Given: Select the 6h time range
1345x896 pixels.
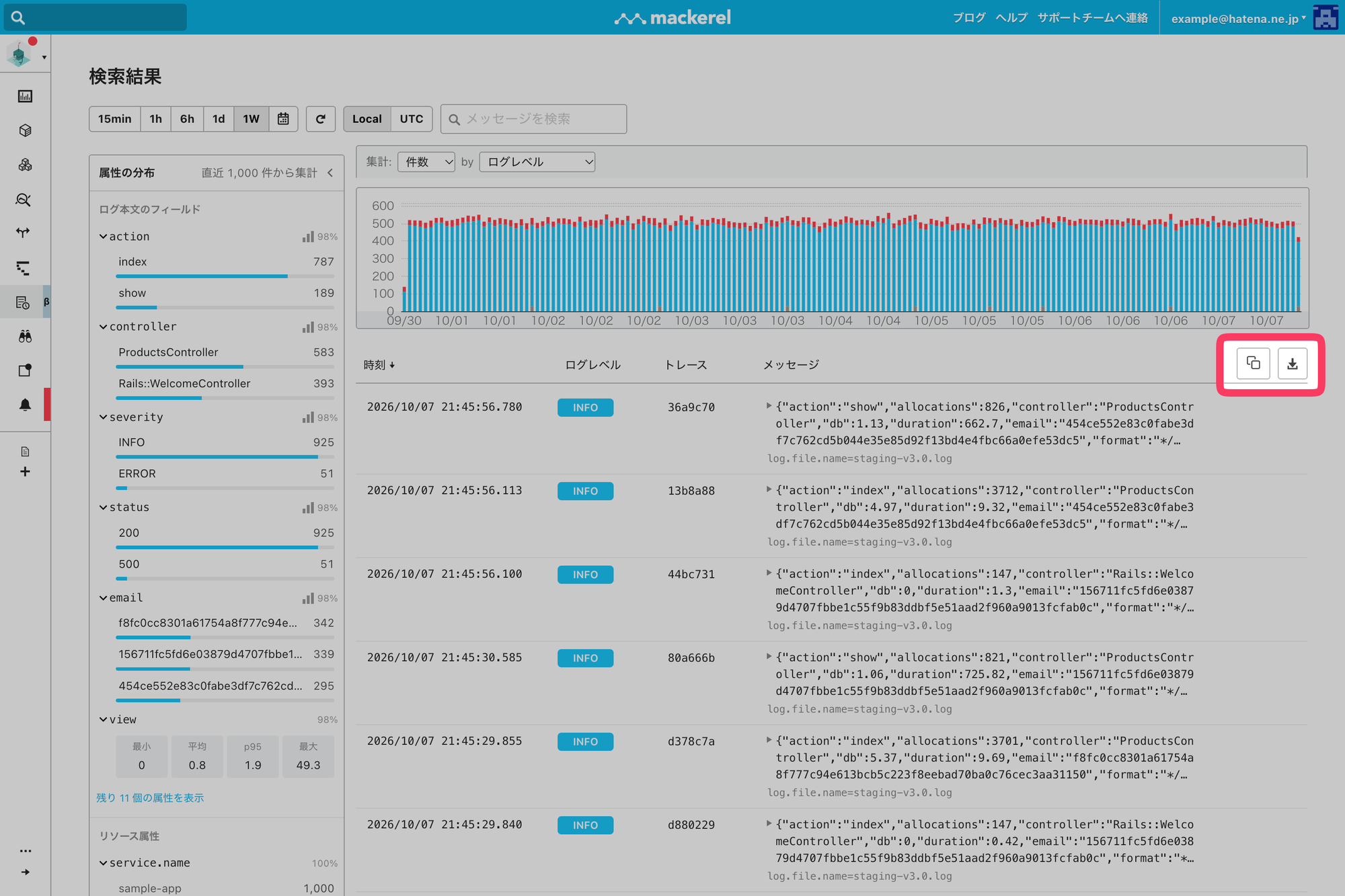Looking at the screenshot, I should (x=187, y=119).
